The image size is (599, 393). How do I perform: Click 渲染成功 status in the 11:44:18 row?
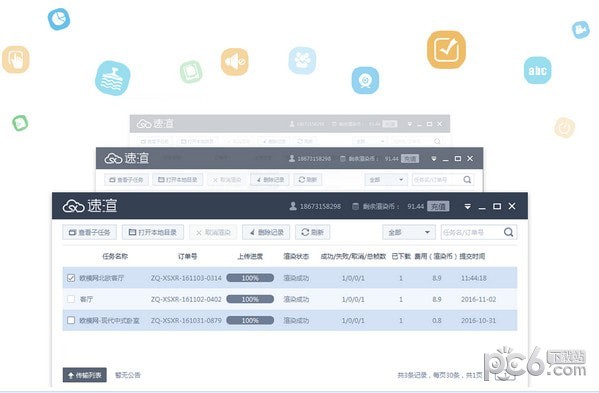(296, 278)
